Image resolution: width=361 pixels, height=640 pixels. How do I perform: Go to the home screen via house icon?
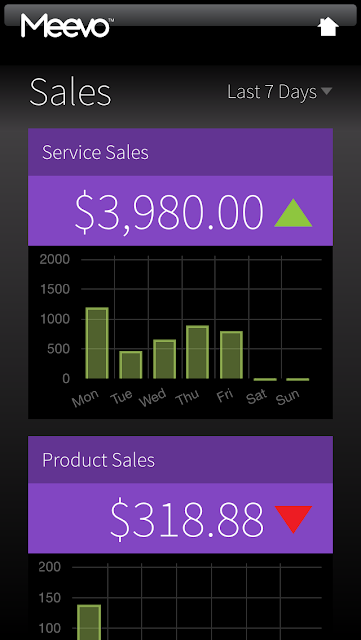point(328,27)
